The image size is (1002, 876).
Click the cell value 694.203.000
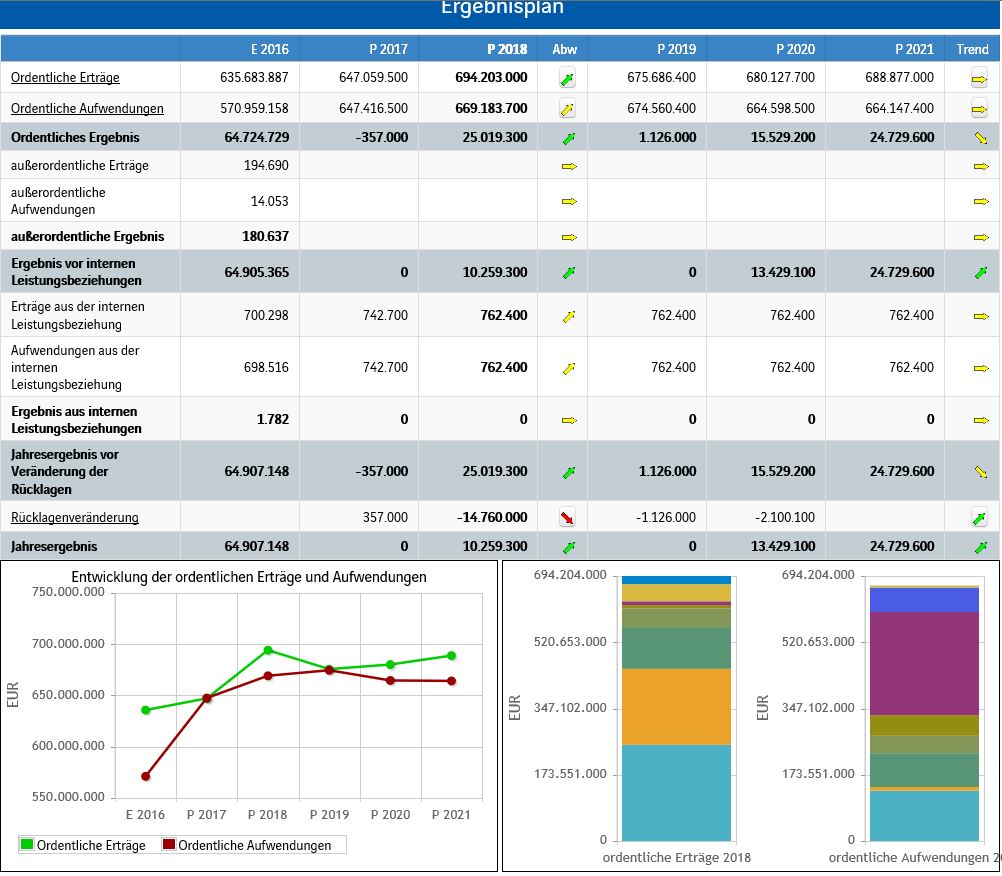(491, 77)
